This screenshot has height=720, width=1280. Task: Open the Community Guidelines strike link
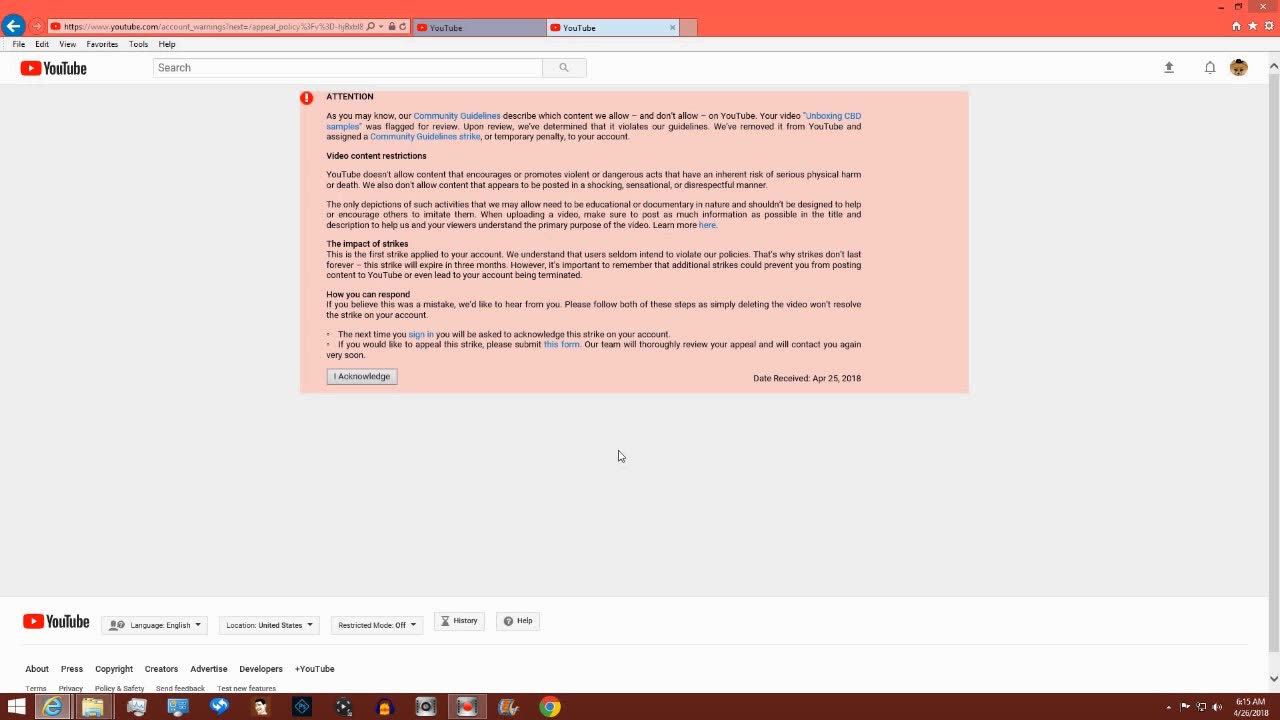(425, 137)
